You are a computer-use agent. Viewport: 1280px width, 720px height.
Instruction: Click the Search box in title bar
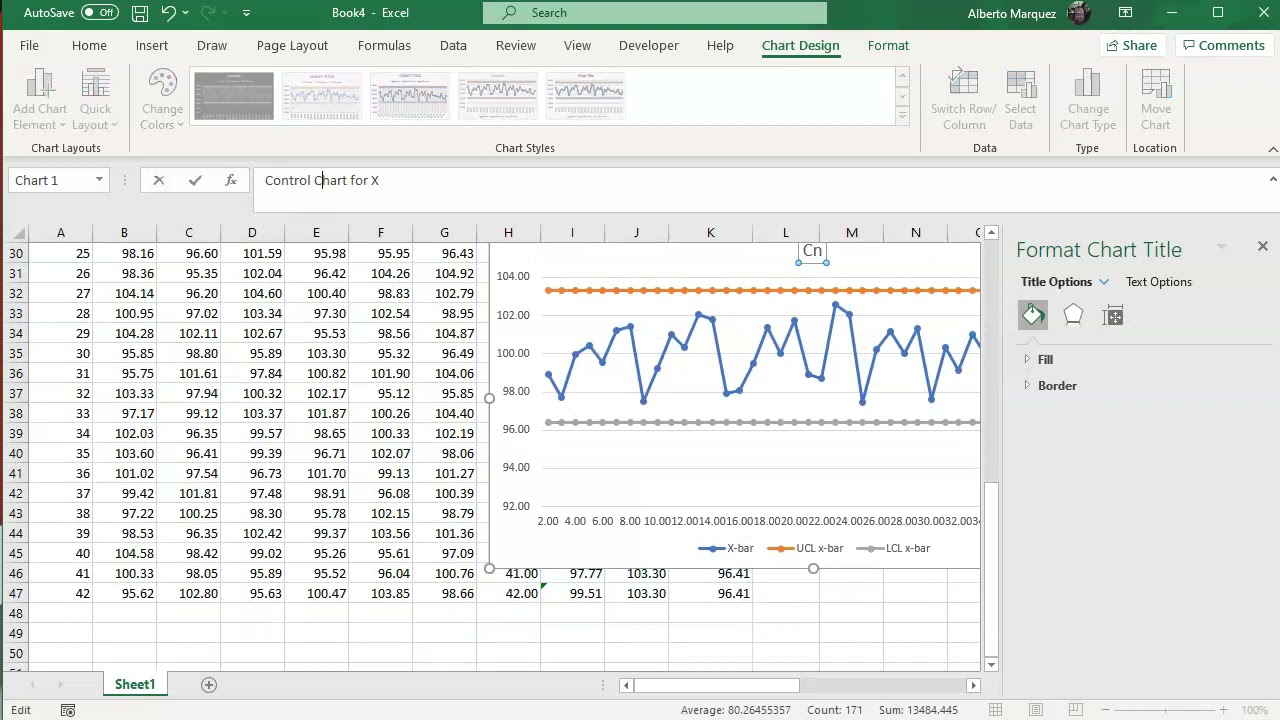[x=655, y=13]
